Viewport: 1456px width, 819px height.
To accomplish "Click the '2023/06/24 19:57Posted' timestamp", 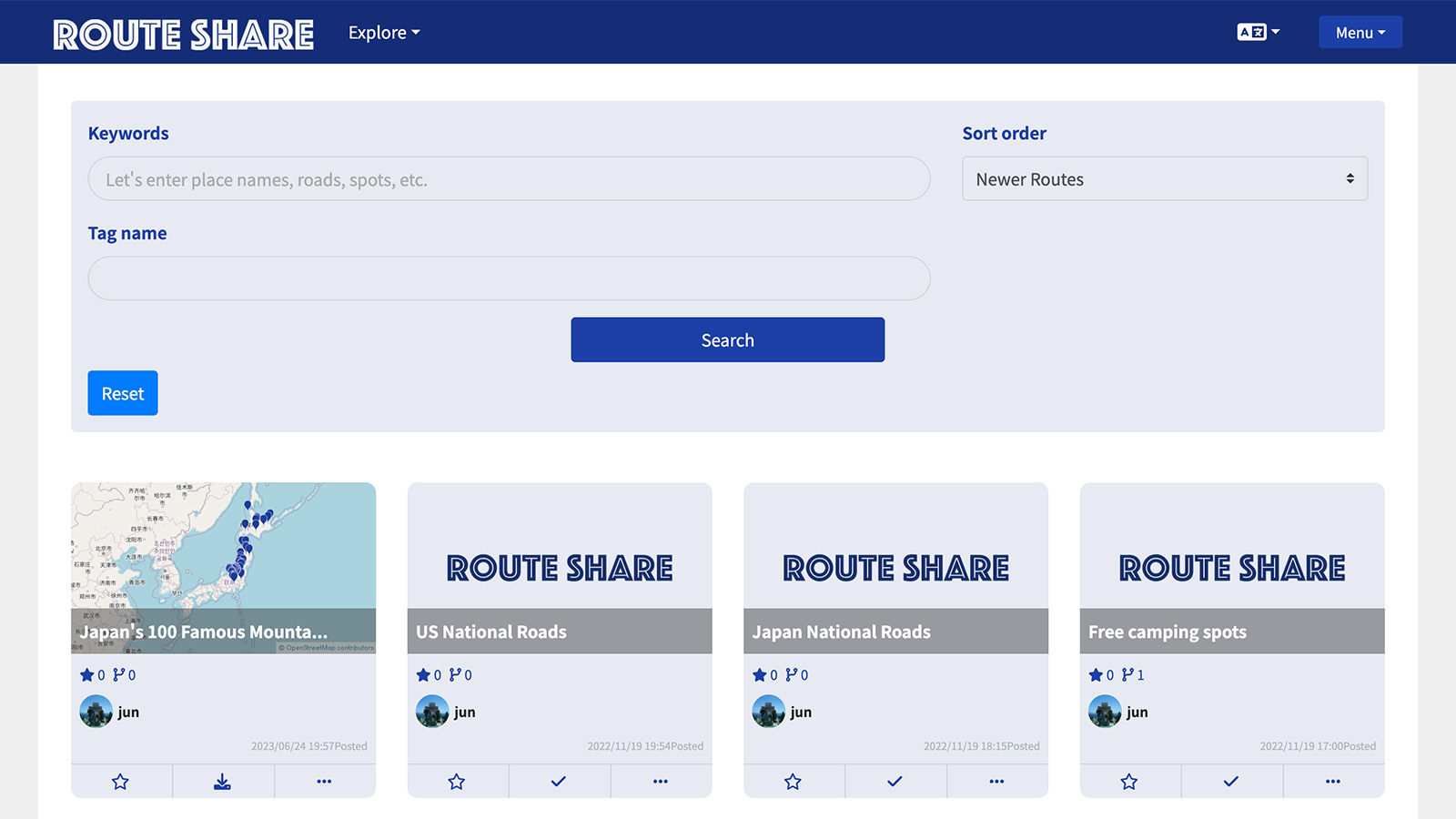I will click(309, 746).
